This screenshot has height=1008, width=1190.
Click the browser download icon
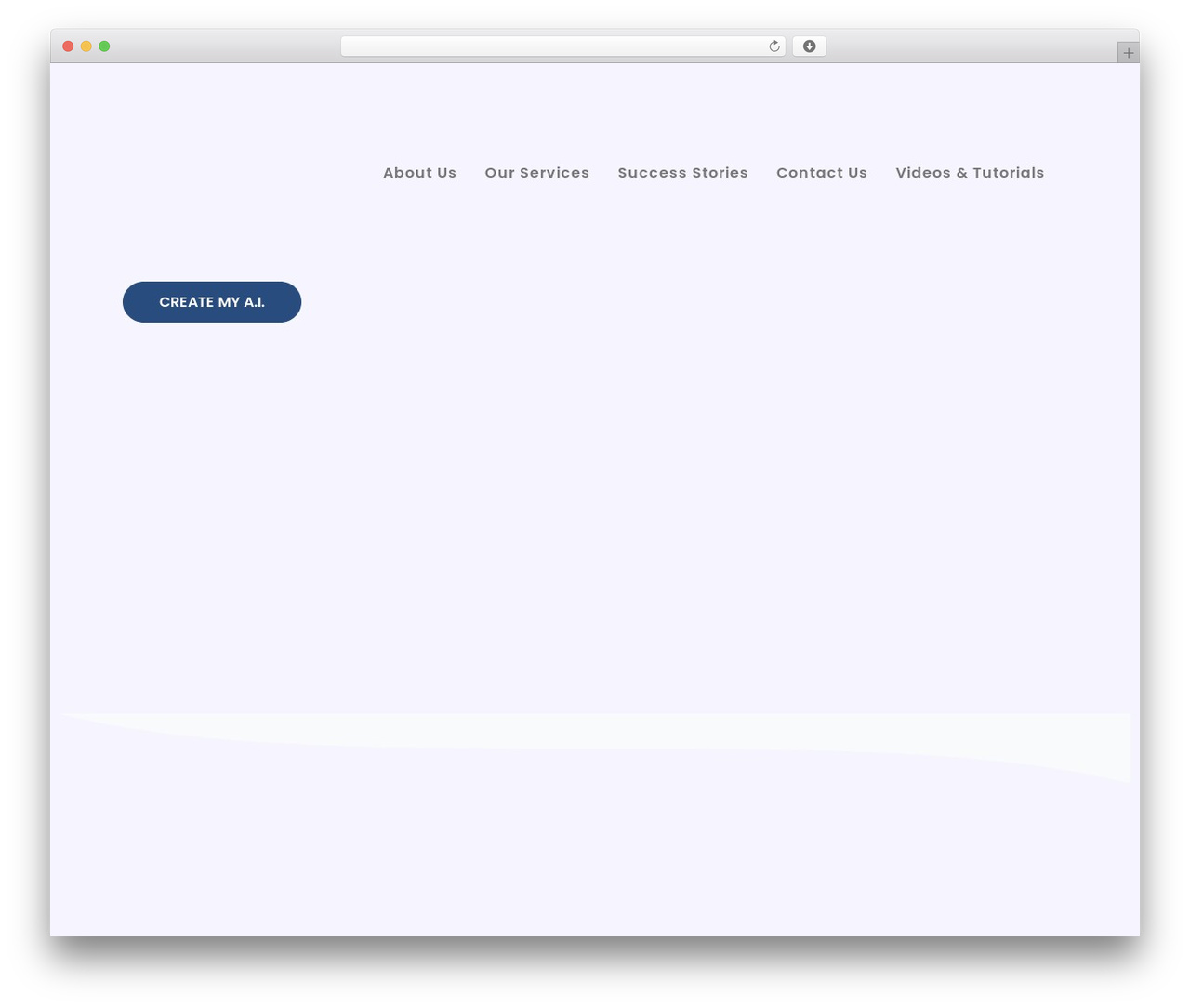809,46
